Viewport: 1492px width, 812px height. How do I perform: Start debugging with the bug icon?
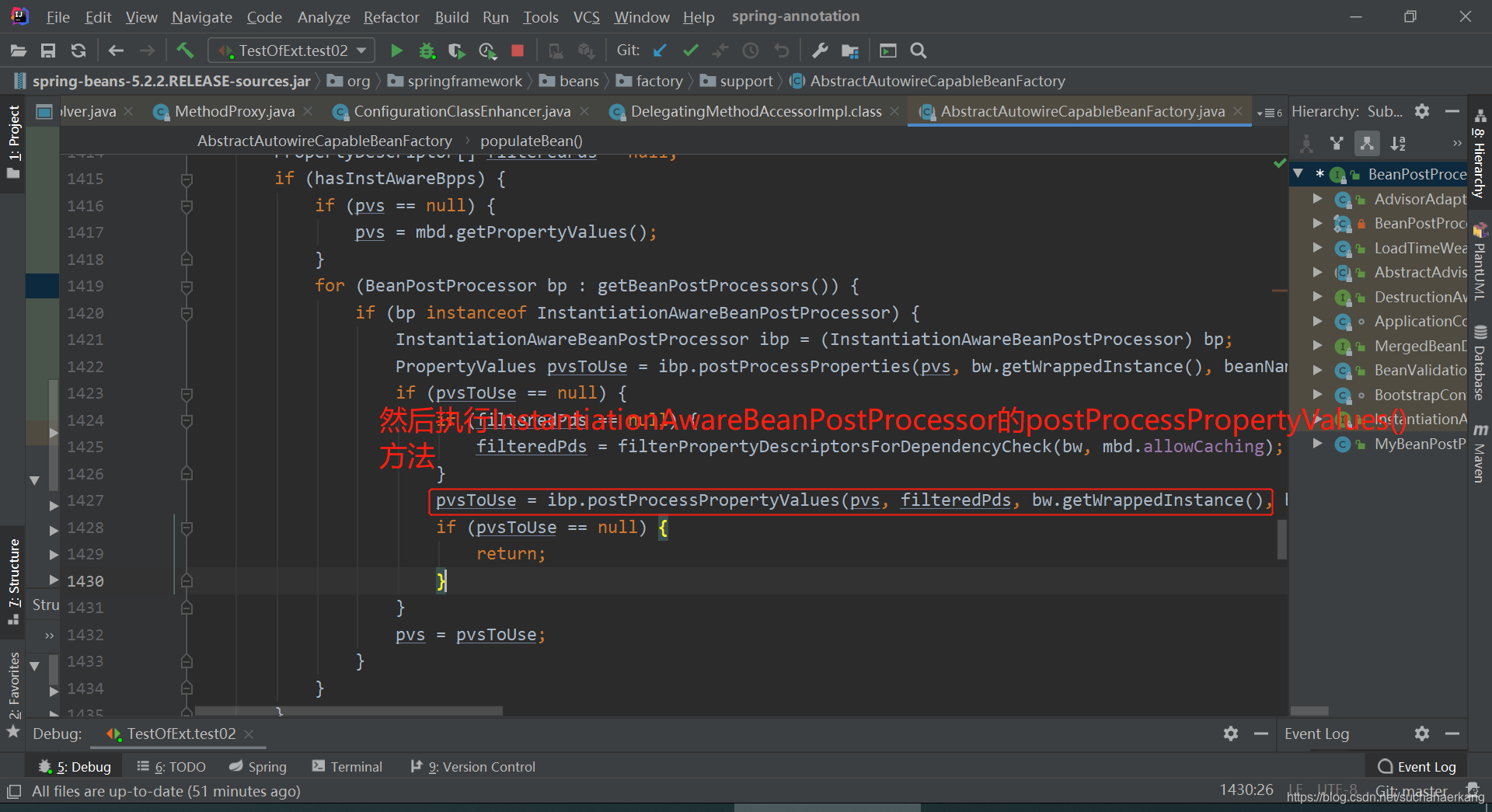(427, 51)
